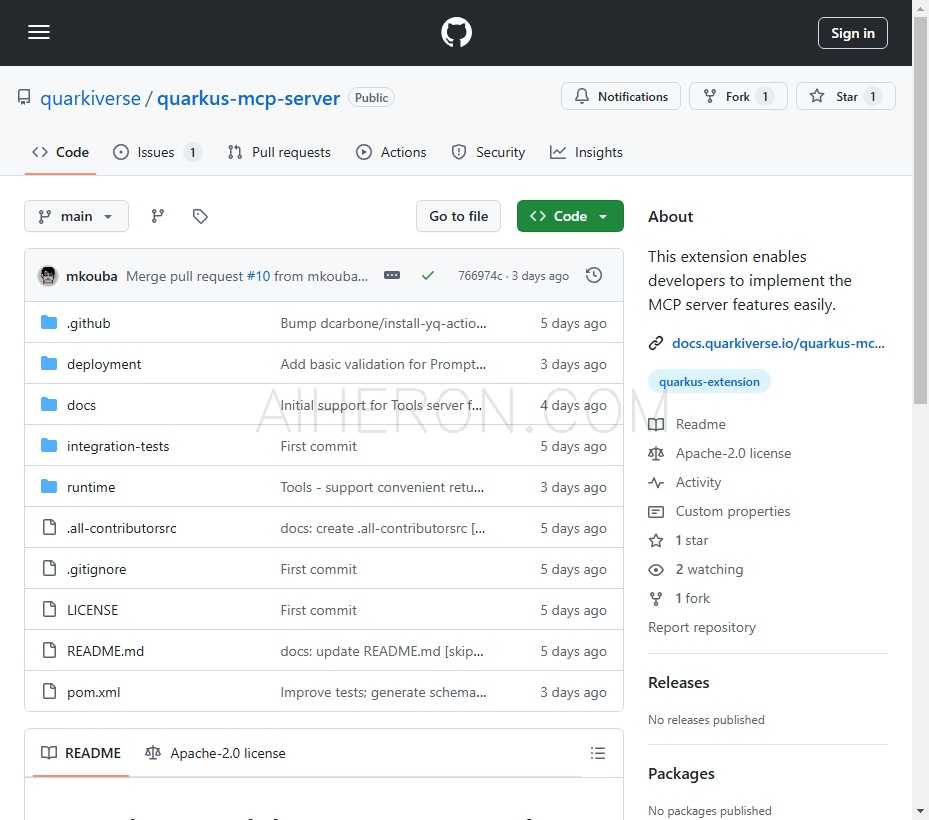Open the branches list icon
The width and height of the screenshot is (929, 820).
click(x=158, y=216)
